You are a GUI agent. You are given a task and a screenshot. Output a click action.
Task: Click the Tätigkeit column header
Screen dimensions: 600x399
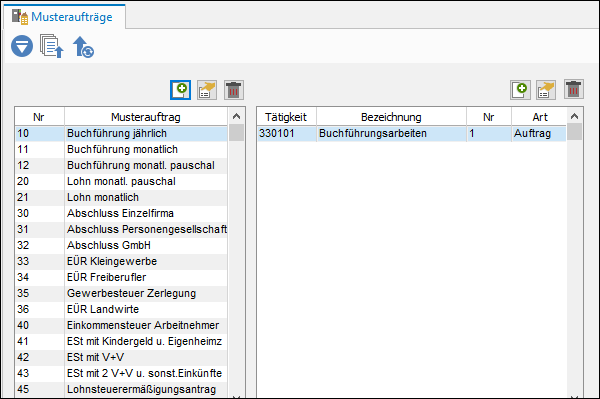tap(286, 117)
